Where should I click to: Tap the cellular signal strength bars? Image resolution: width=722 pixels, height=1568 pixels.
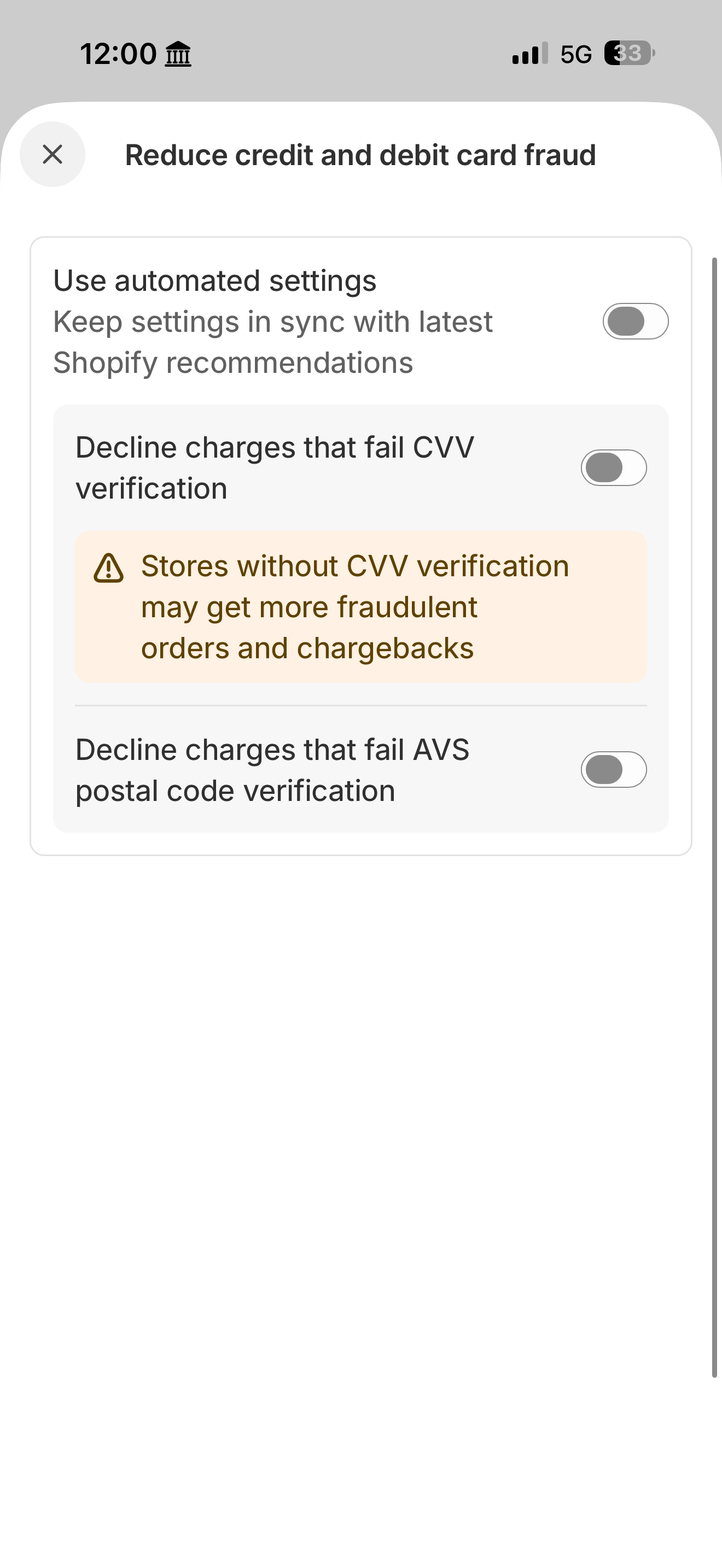point(529,54)
